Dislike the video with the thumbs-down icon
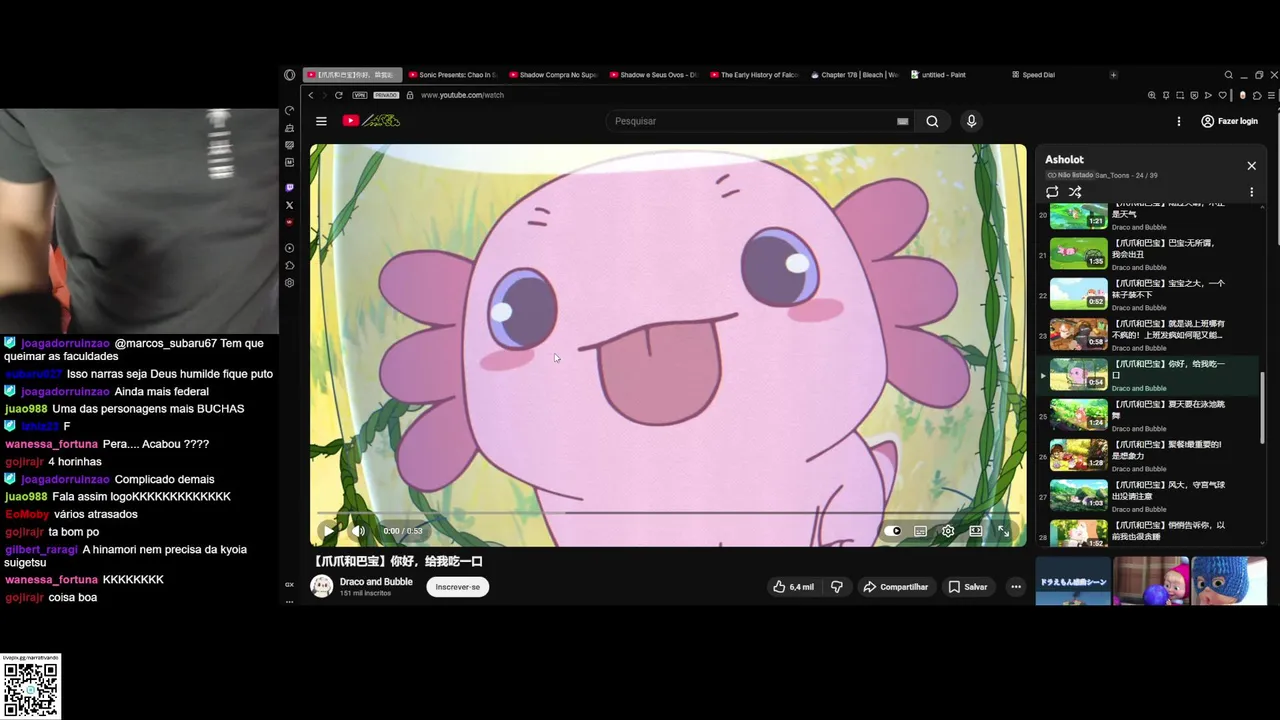Screen dimensions: 1280x720 coord(837,587)
